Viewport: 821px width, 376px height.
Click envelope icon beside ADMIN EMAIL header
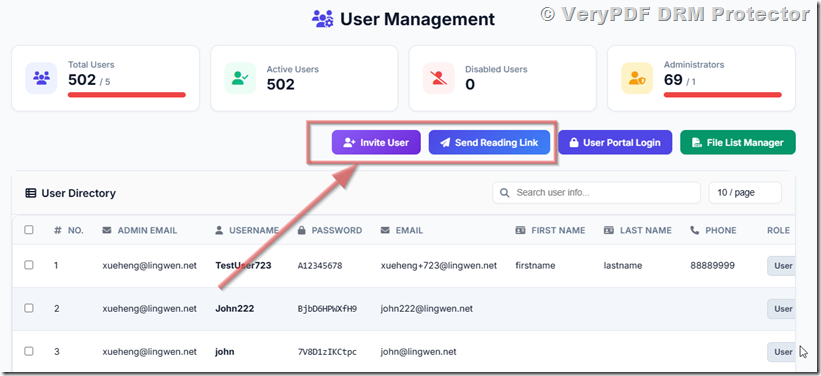pyautogui.click(x=107, y=230)
